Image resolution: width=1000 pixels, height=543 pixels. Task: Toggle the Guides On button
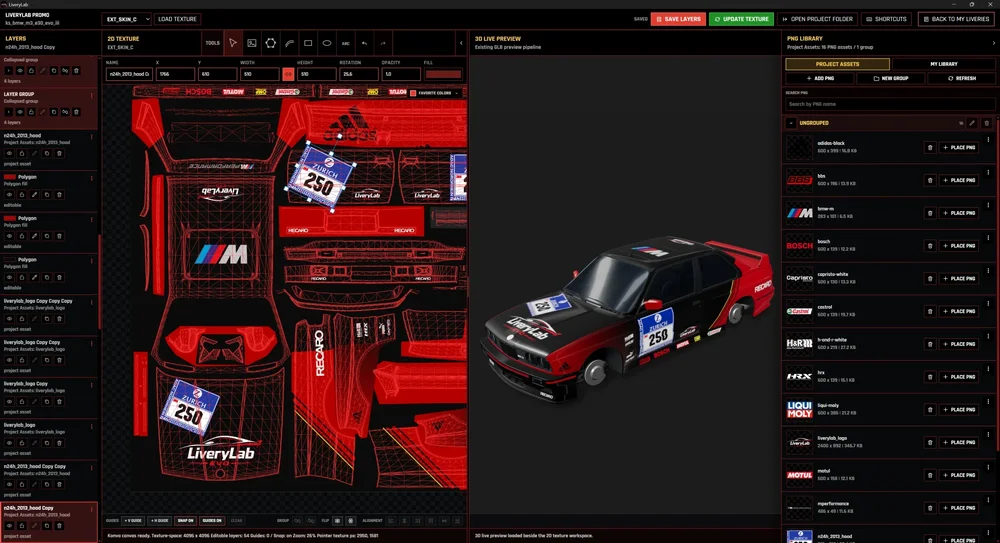[212, 521]
